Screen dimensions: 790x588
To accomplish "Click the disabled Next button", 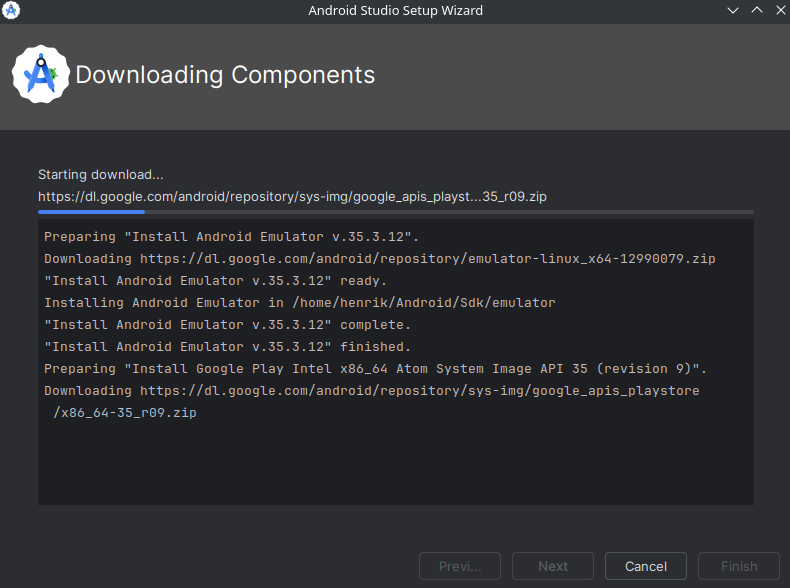I will coord(553,566).
